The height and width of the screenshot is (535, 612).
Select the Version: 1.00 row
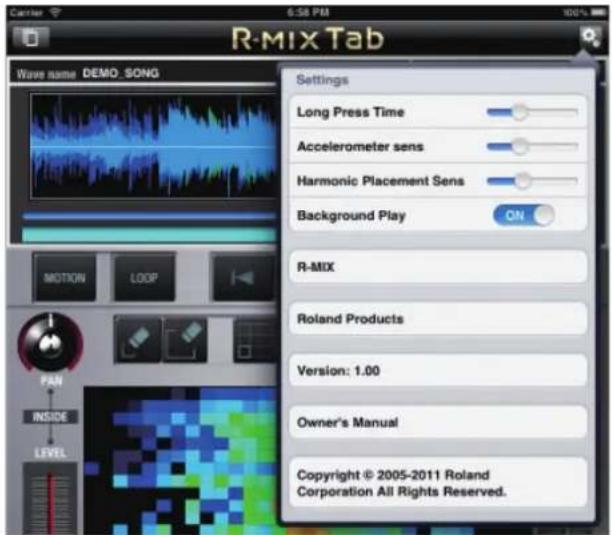pos(438,371)
